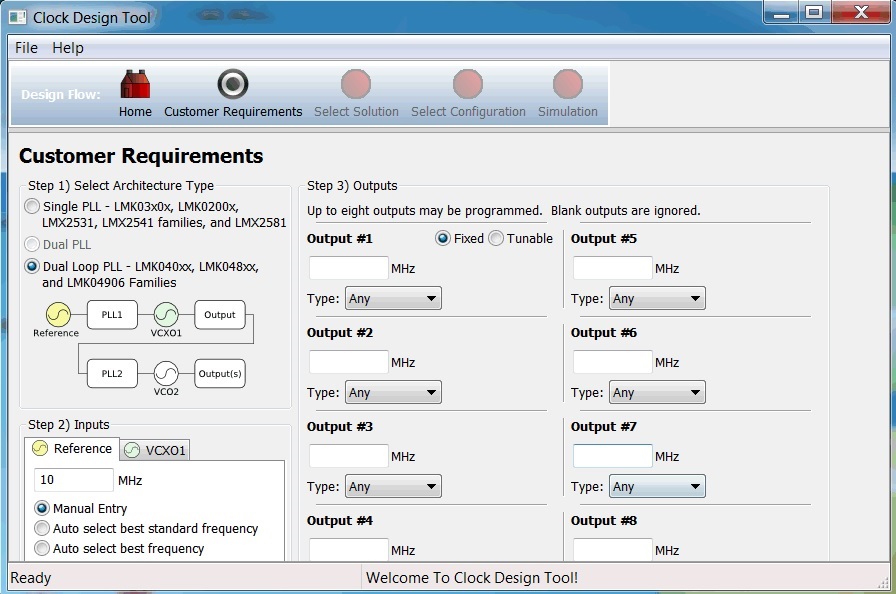Select the Dual Loop PLL radio button
896x594 pixels.
coord(32,266)
